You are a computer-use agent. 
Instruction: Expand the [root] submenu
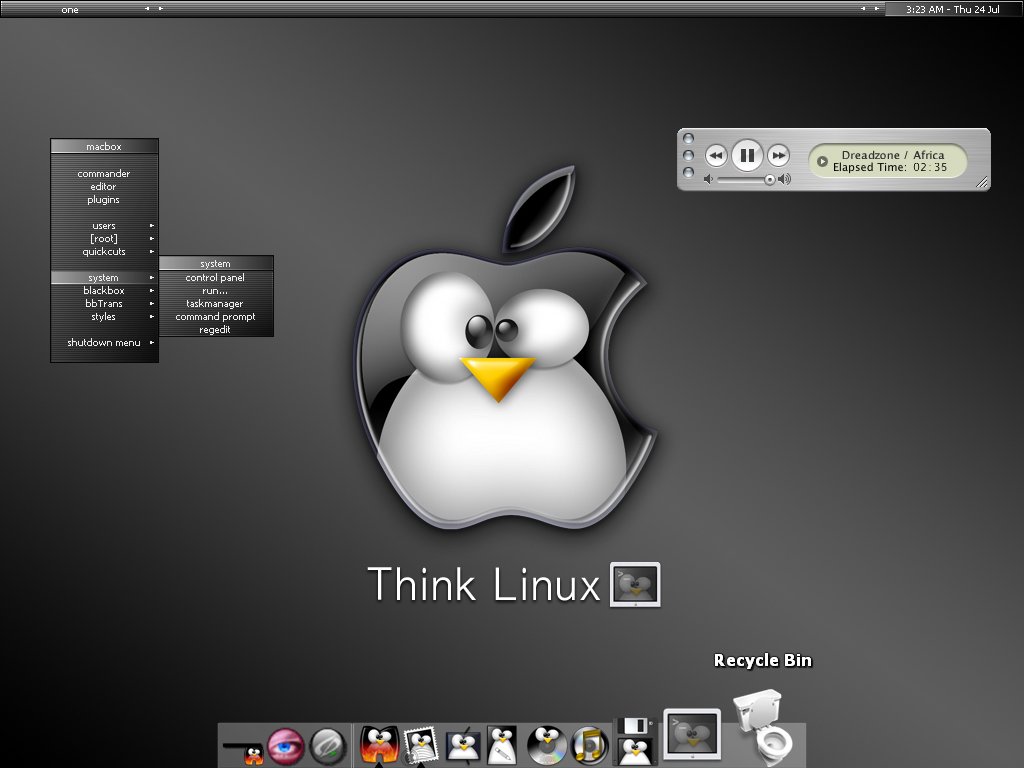click(x=104, y=239)
